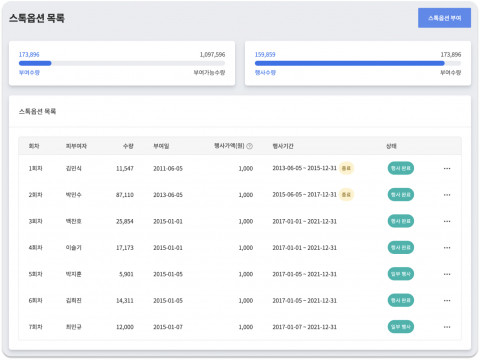
Task: Click the help icon beside 행사가액(원)
Action: click(249, 146)
